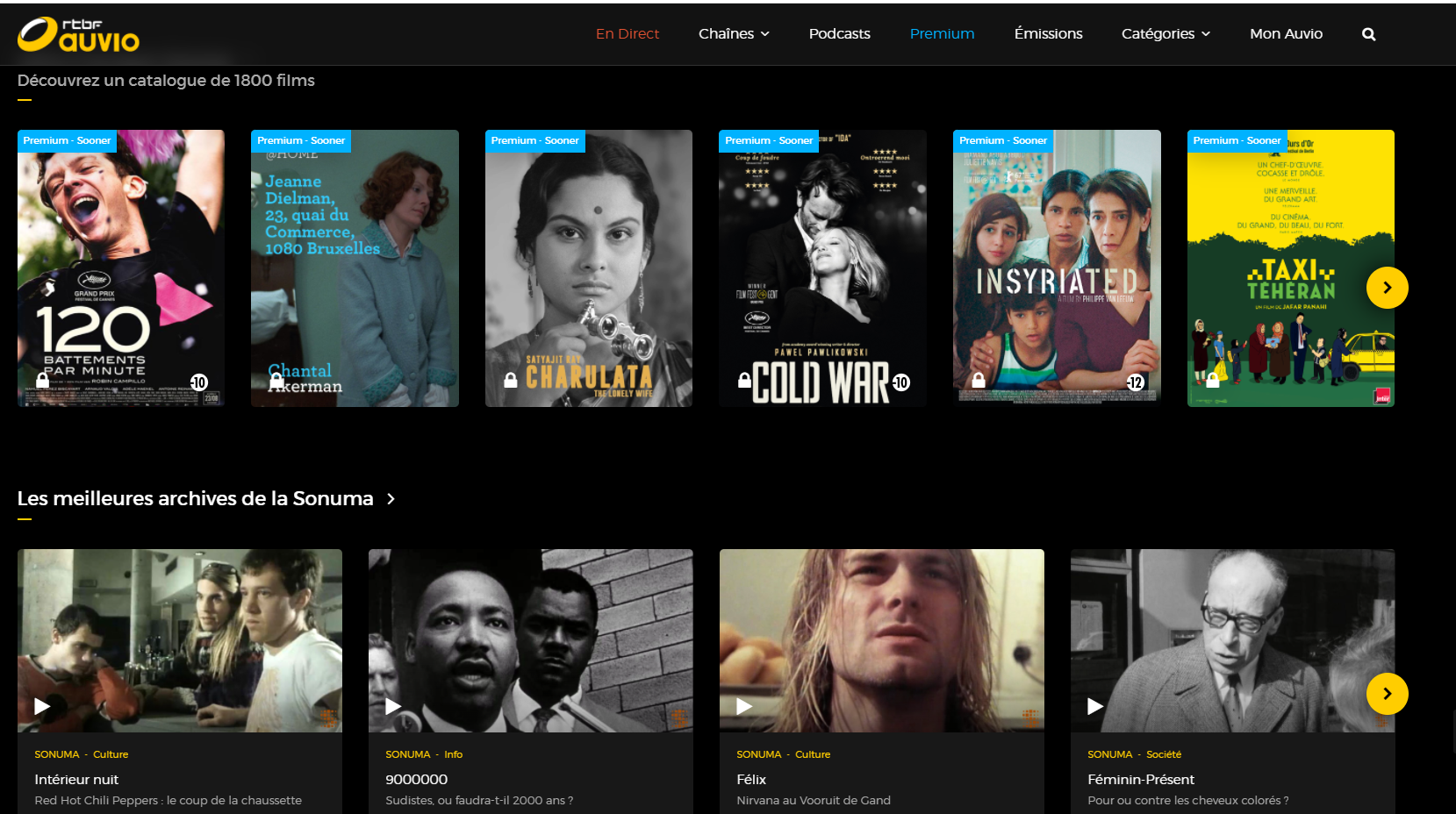Open the search magnifier icon
Screen dimensions: 1456x814
point(1368,34)
